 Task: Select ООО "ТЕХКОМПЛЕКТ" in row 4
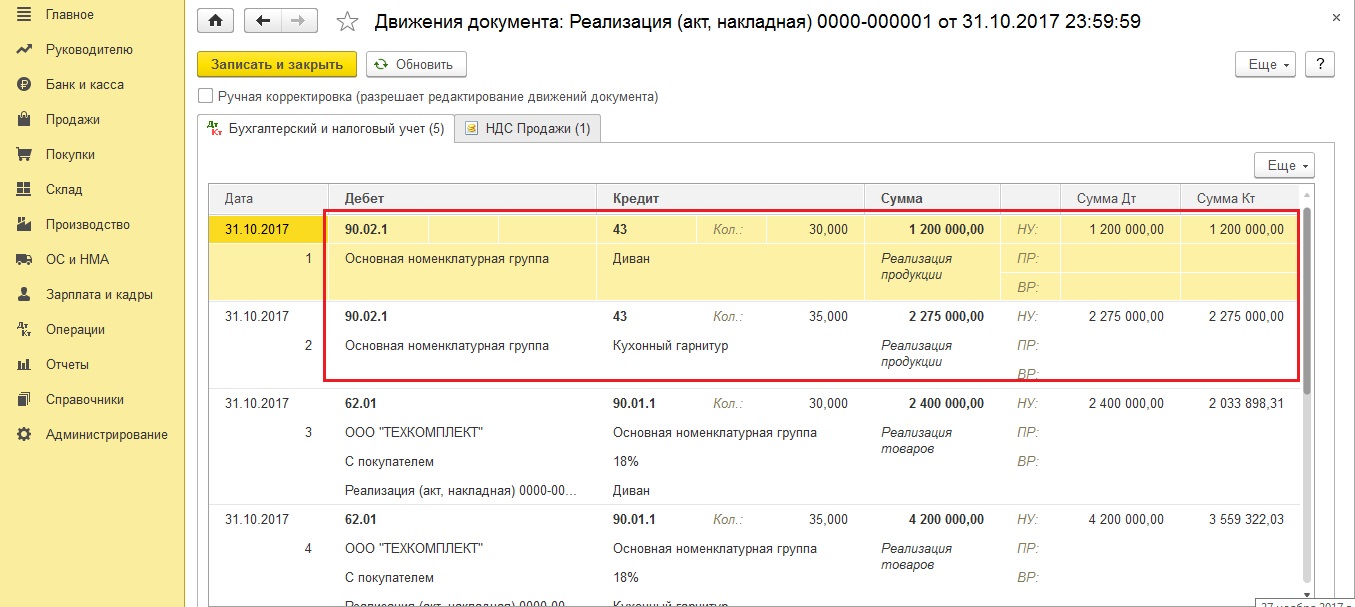pyautogui.click(x=414, y=549)
